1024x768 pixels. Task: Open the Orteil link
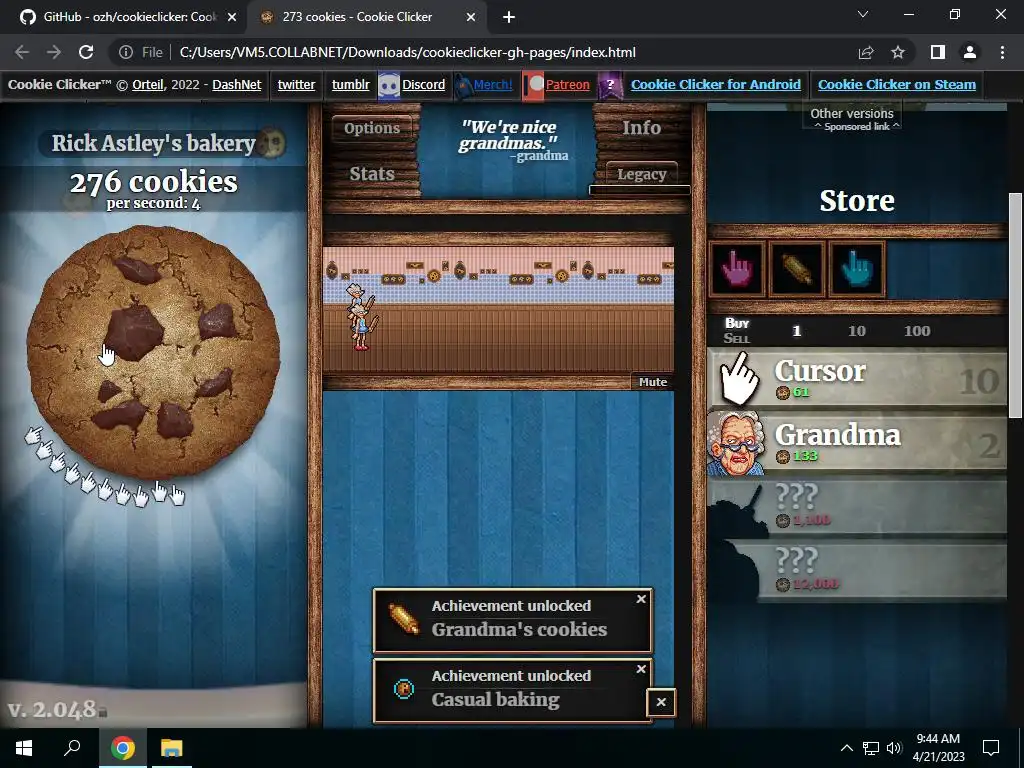tap(148, 85)
